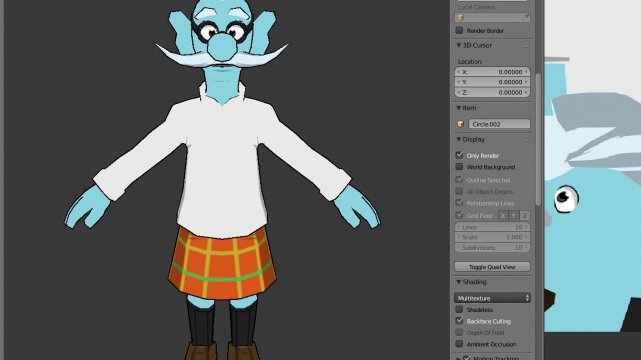Click the grip handle on Shading panel header

526,282
